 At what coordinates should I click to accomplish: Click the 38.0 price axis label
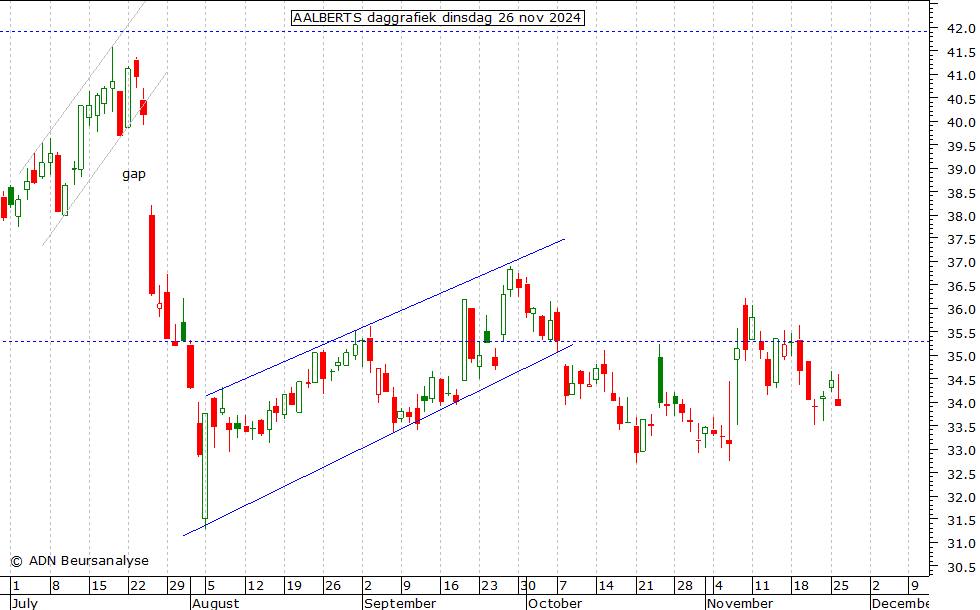pyautogui.click(x=961, y=216)
